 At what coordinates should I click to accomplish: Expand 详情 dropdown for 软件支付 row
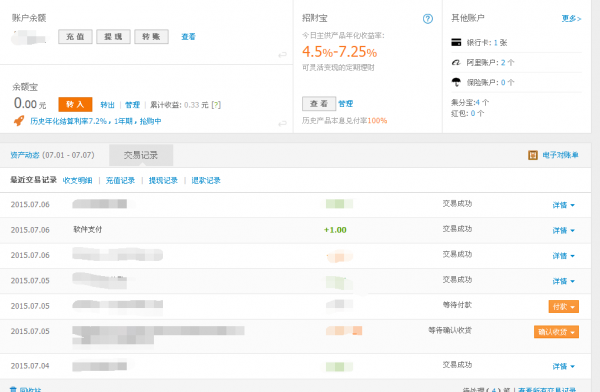pos(563,230)
